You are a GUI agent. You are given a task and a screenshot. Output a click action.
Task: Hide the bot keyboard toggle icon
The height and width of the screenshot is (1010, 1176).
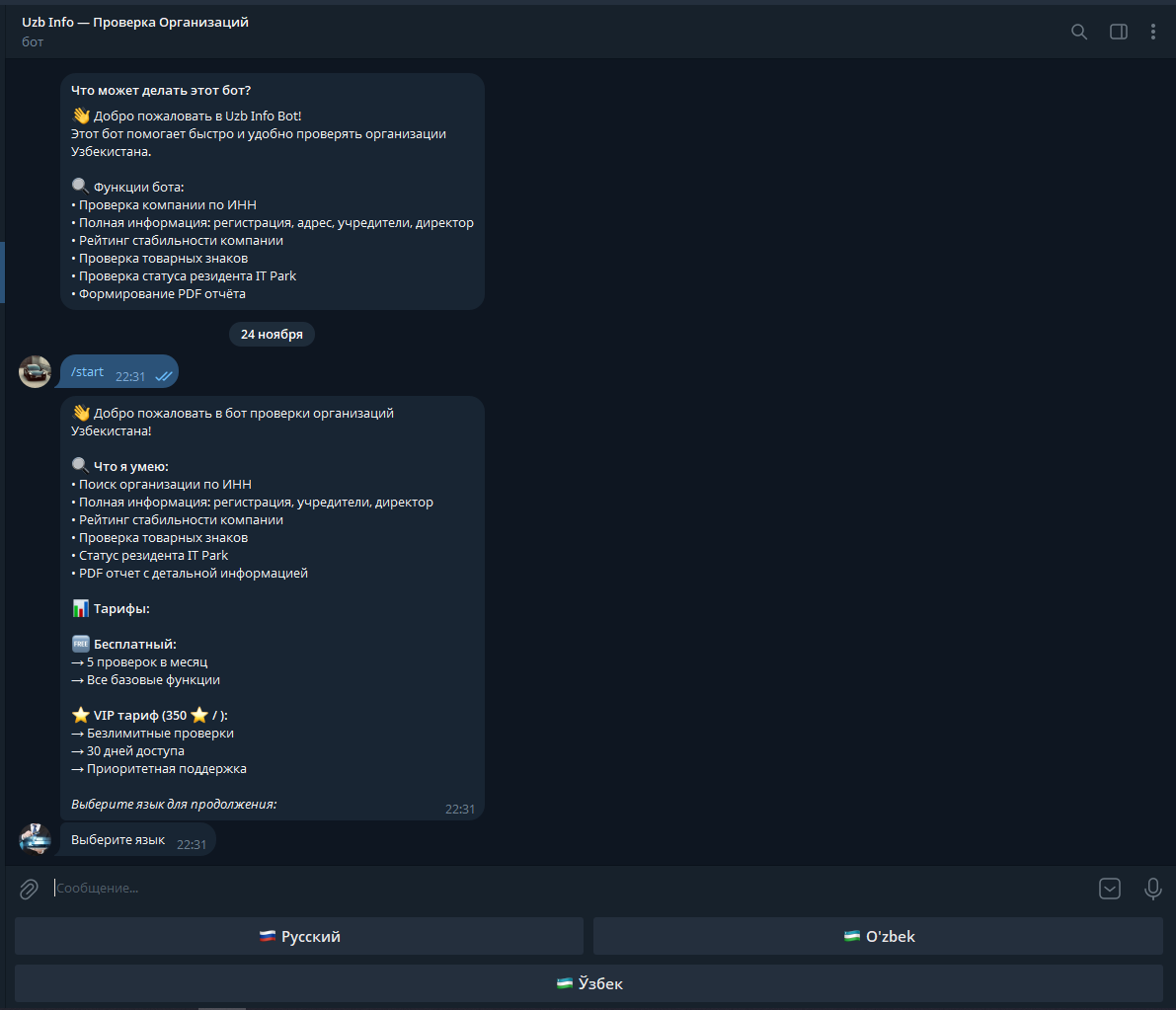pyautogui.click(x=1110, y=889)
